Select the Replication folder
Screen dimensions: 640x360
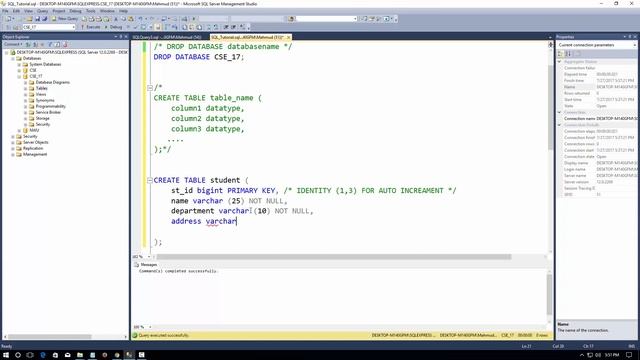(33, 148)
